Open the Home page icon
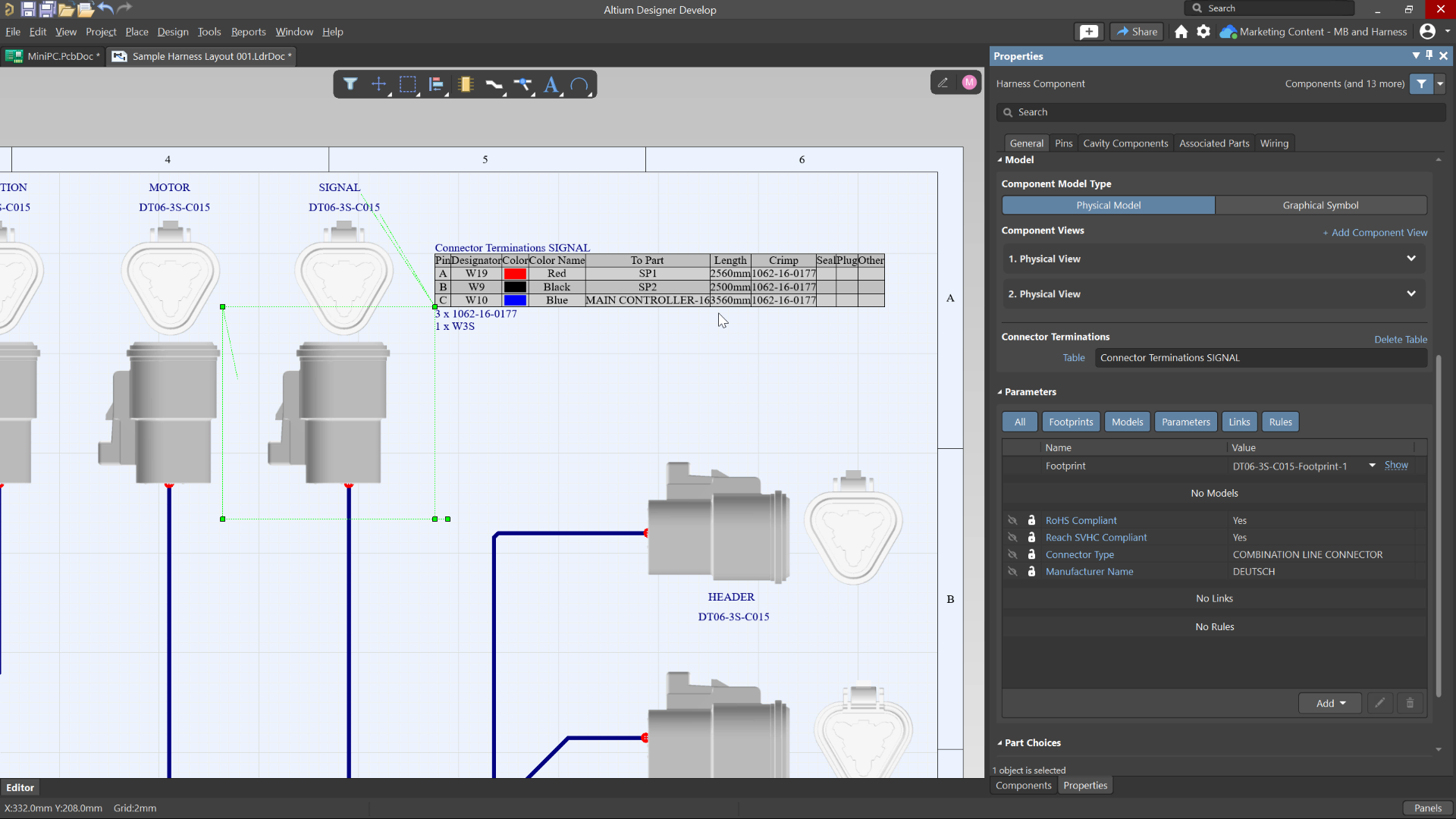The height and width of the screenshot is (819, 1456). (1181, 31)
